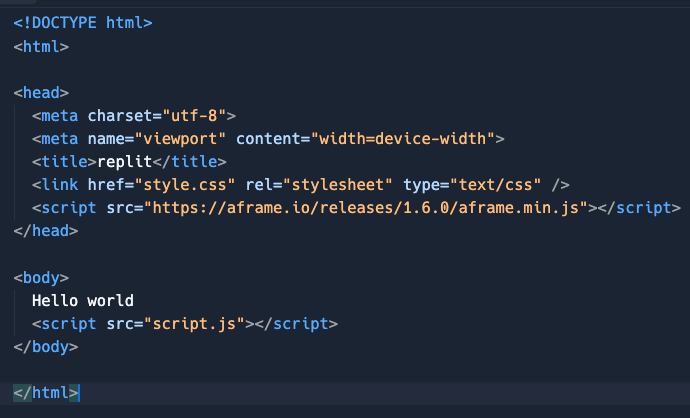Click the closing head tag
690x418 pixels.
[46, 231]
